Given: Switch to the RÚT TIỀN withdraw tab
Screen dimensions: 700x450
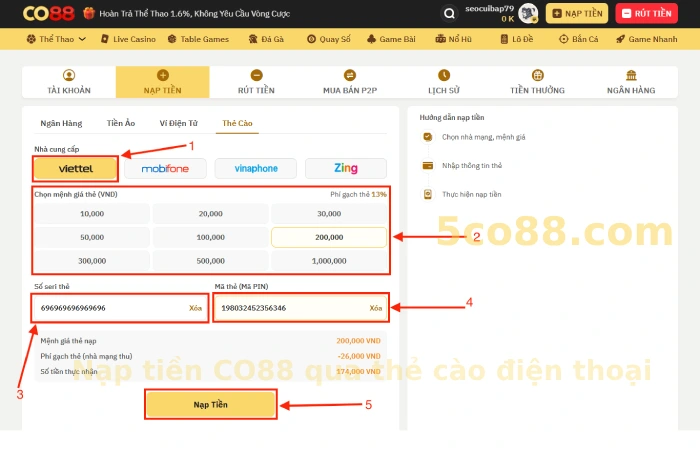Looking at the screenshot, I should (256, 82).
